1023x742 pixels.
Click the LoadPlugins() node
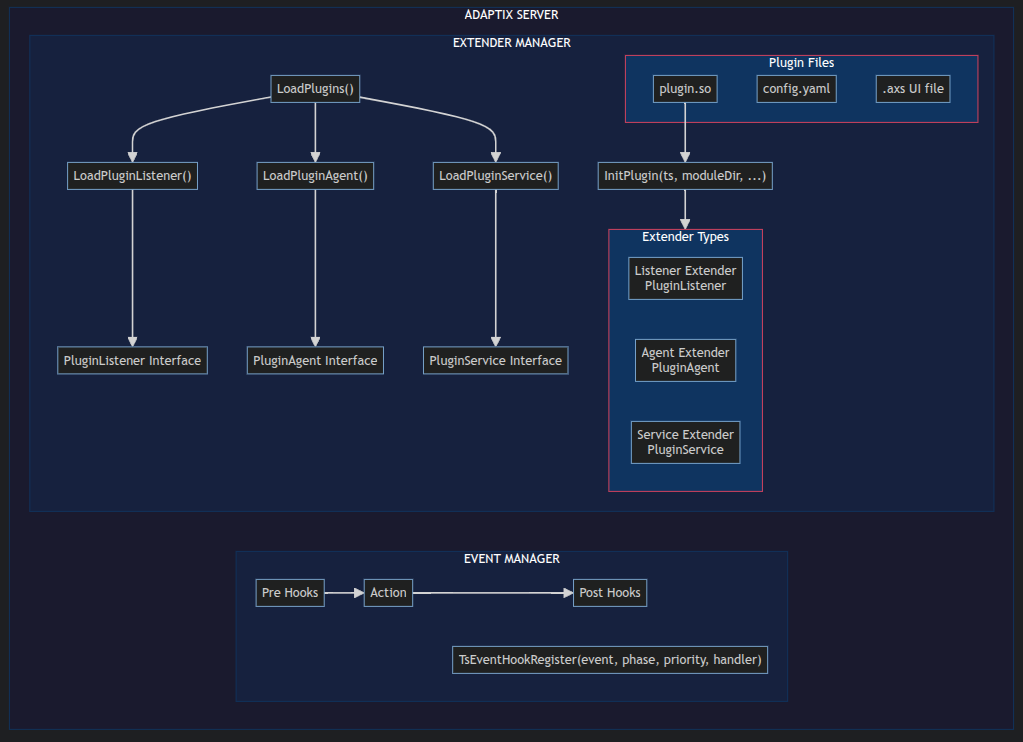[315, 89]
